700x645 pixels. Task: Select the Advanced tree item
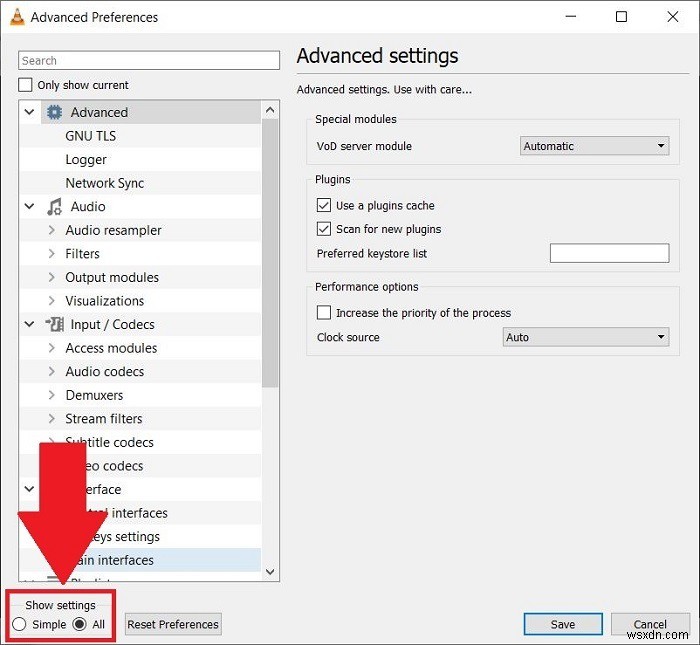pos(99,112)
